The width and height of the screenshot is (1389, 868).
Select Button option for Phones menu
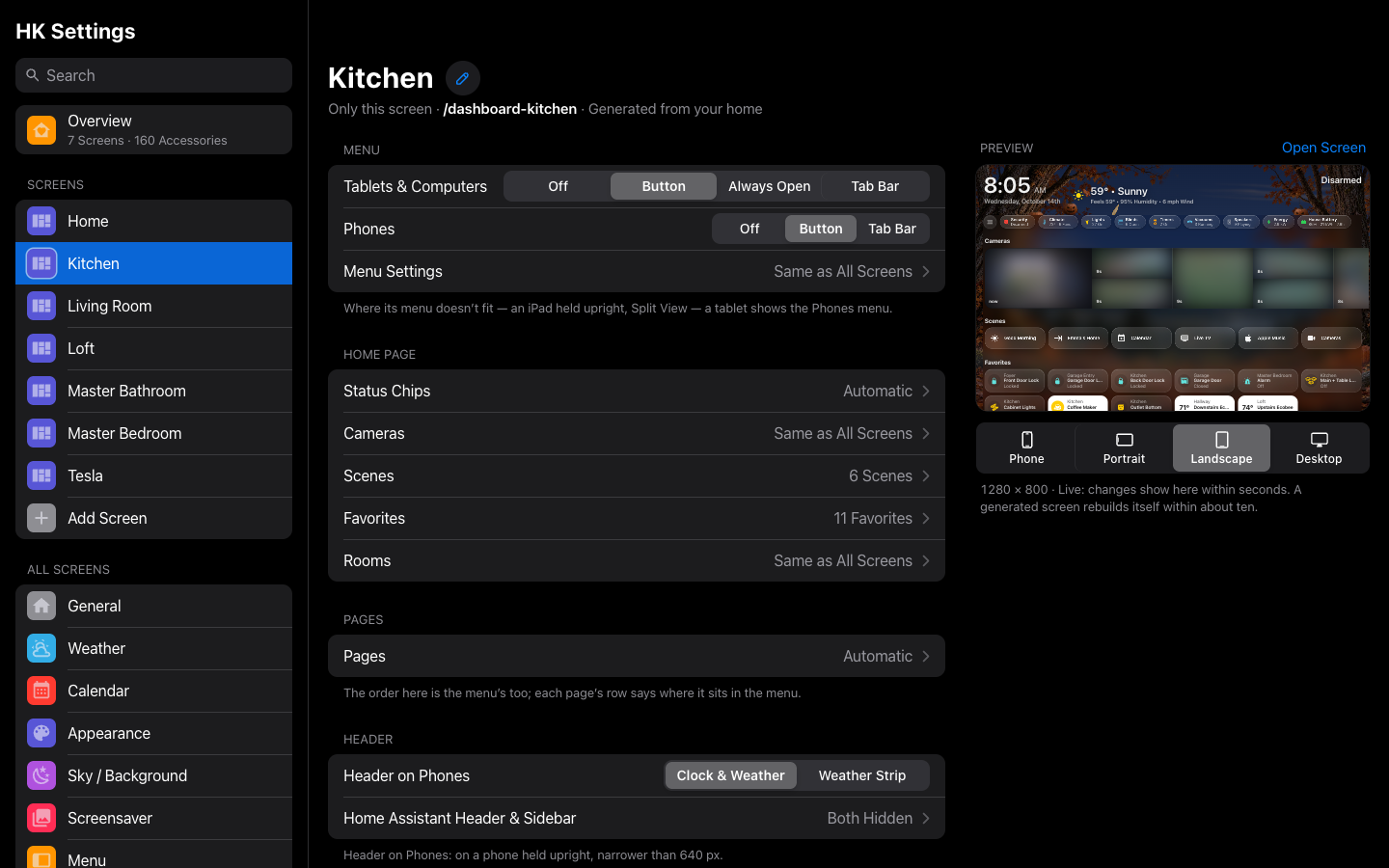[821, 229]
